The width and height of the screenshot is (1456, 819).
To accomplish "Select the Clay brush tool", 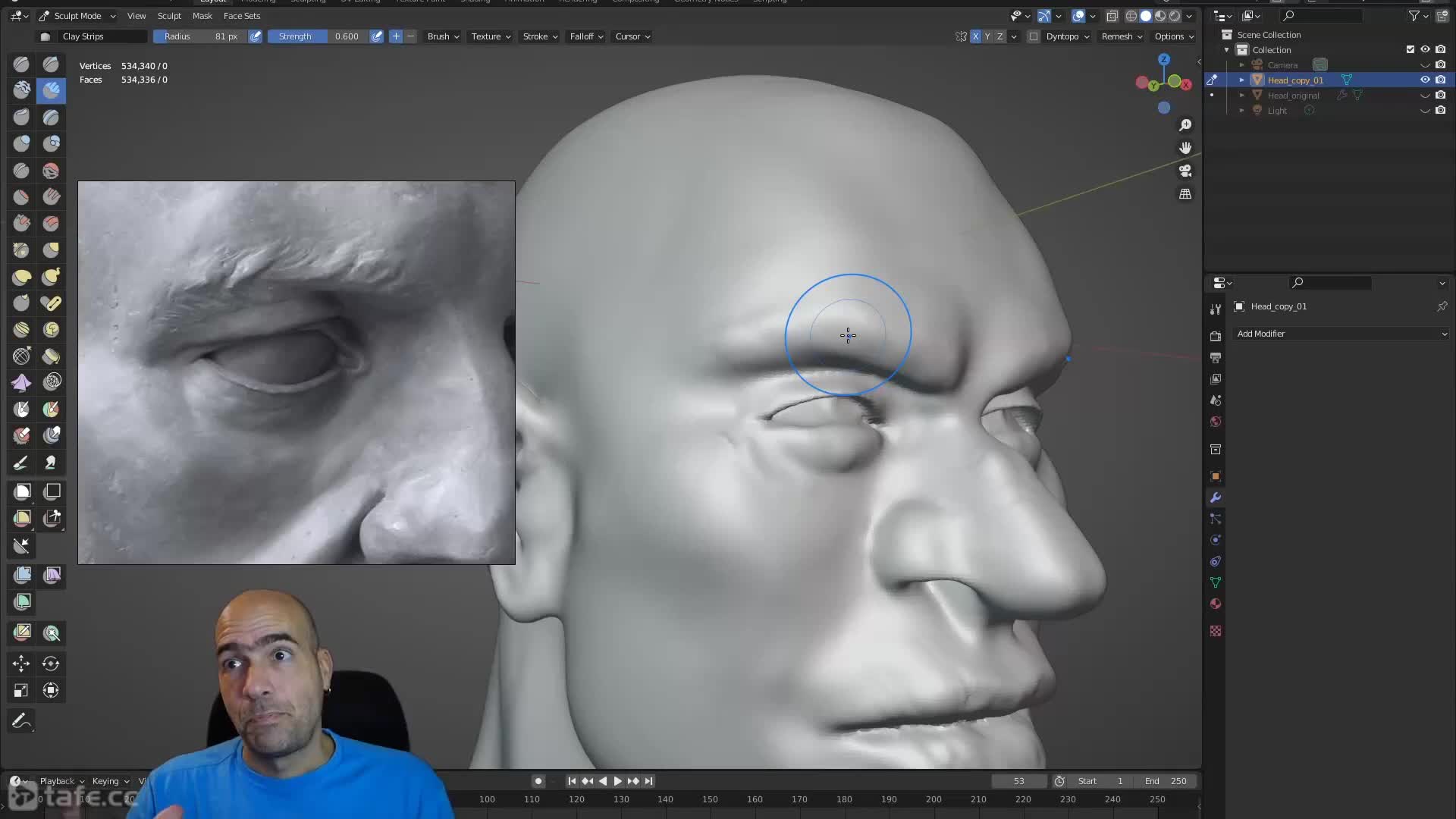I will click(x=21, y=91).
